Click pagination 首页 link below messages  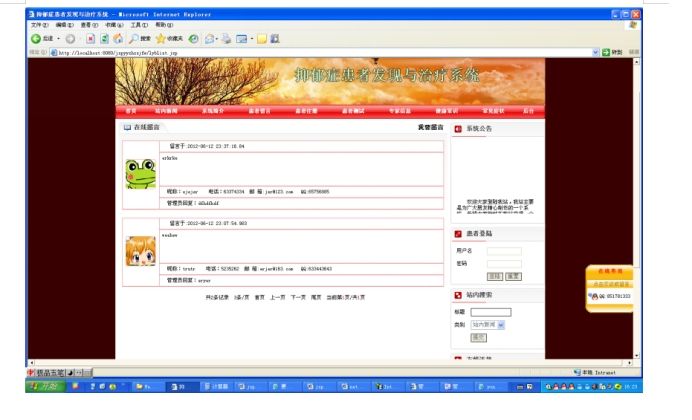260,298
